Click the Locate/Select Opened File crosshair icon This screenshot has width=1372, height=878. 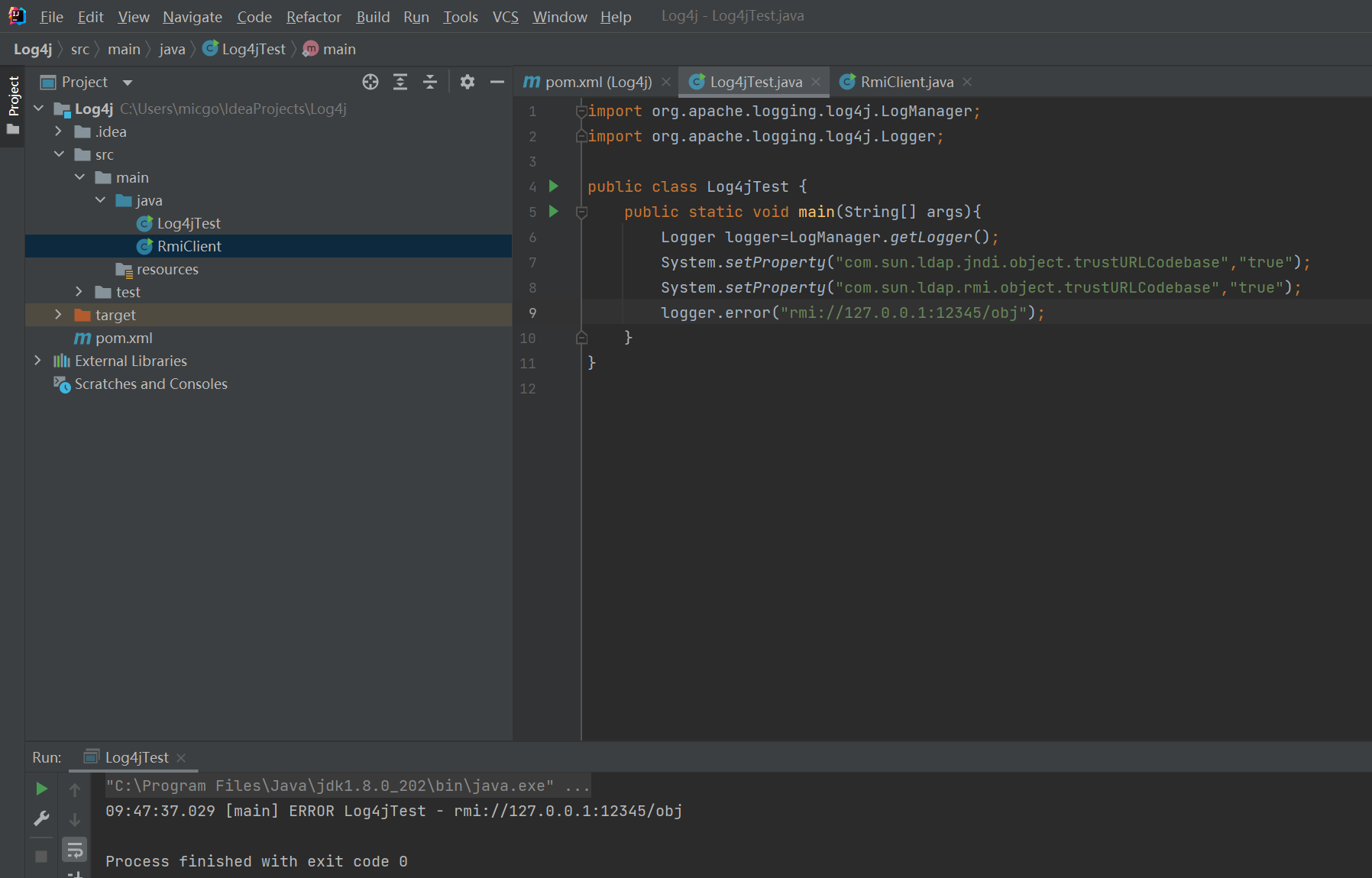pyautogui.click(x=371, y=82)
